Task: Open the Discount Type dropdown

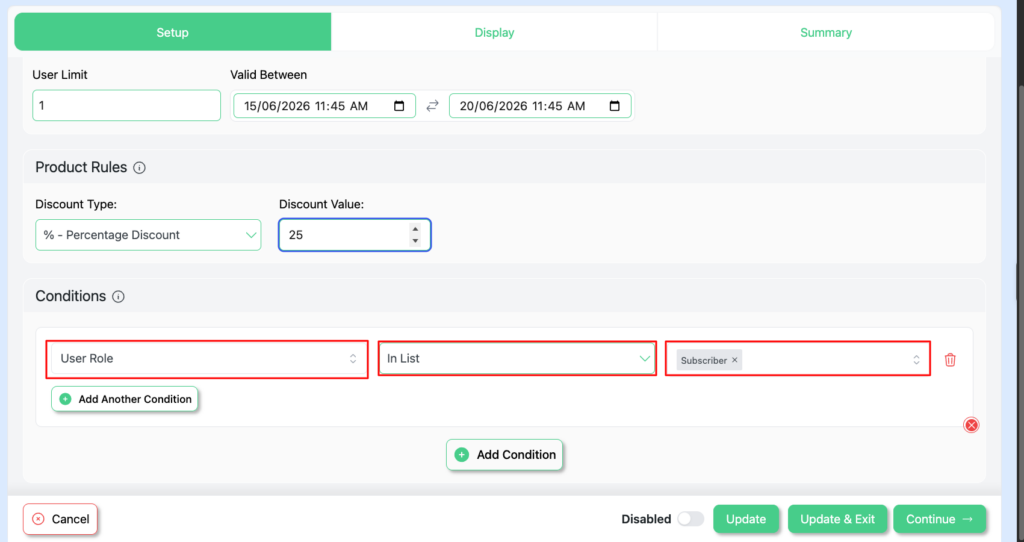Action: (x=148, y=235)
